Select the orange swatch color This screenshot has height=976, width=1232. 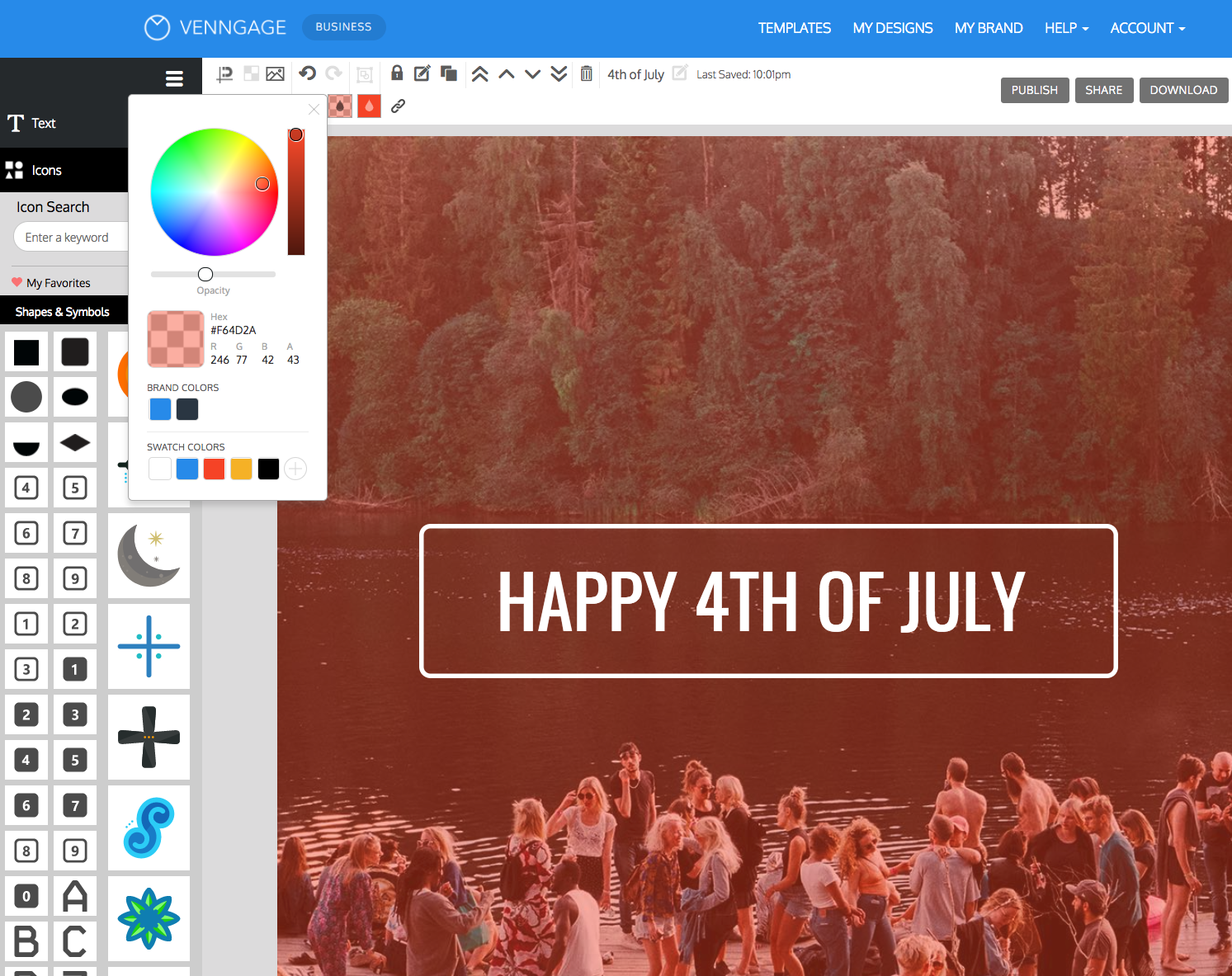241,469
